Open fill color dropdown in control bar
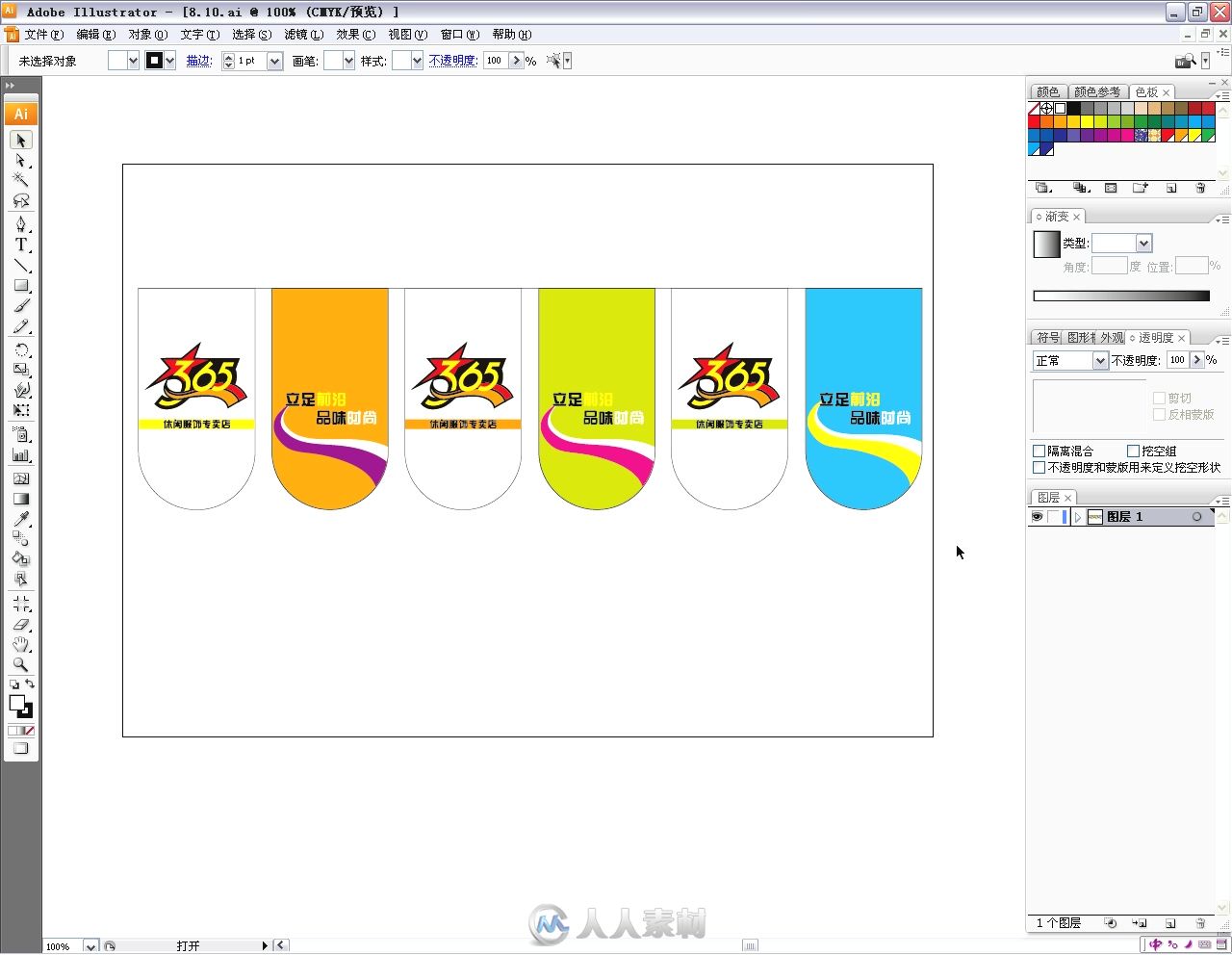 click(x=133, y=61)
